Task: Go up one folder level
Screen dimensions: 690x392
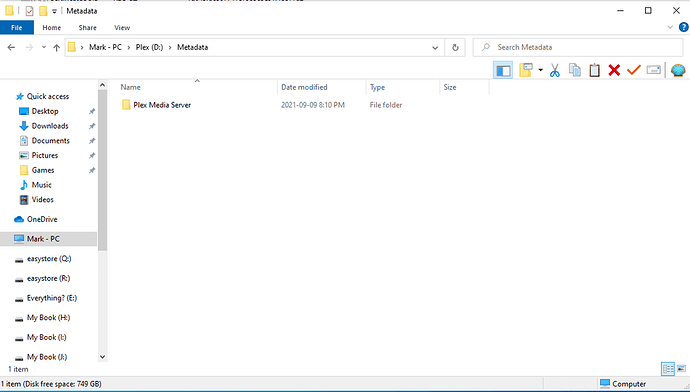Action: point(56,48)
